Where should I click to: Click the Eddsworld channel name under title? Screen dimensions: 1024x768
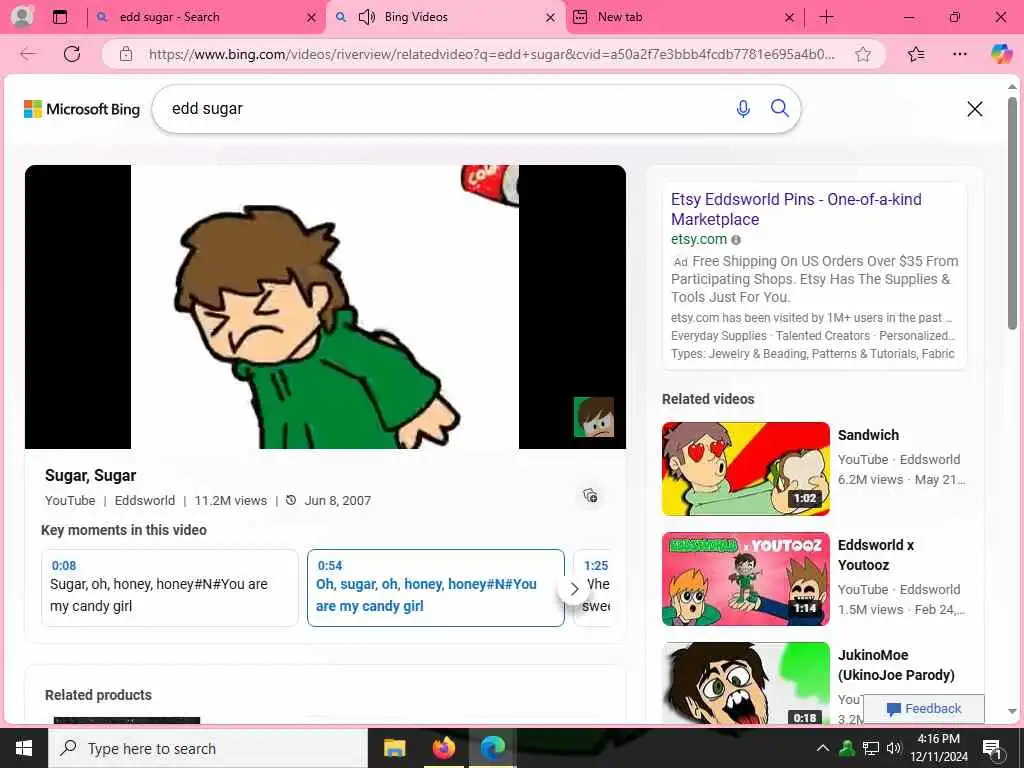144,501
